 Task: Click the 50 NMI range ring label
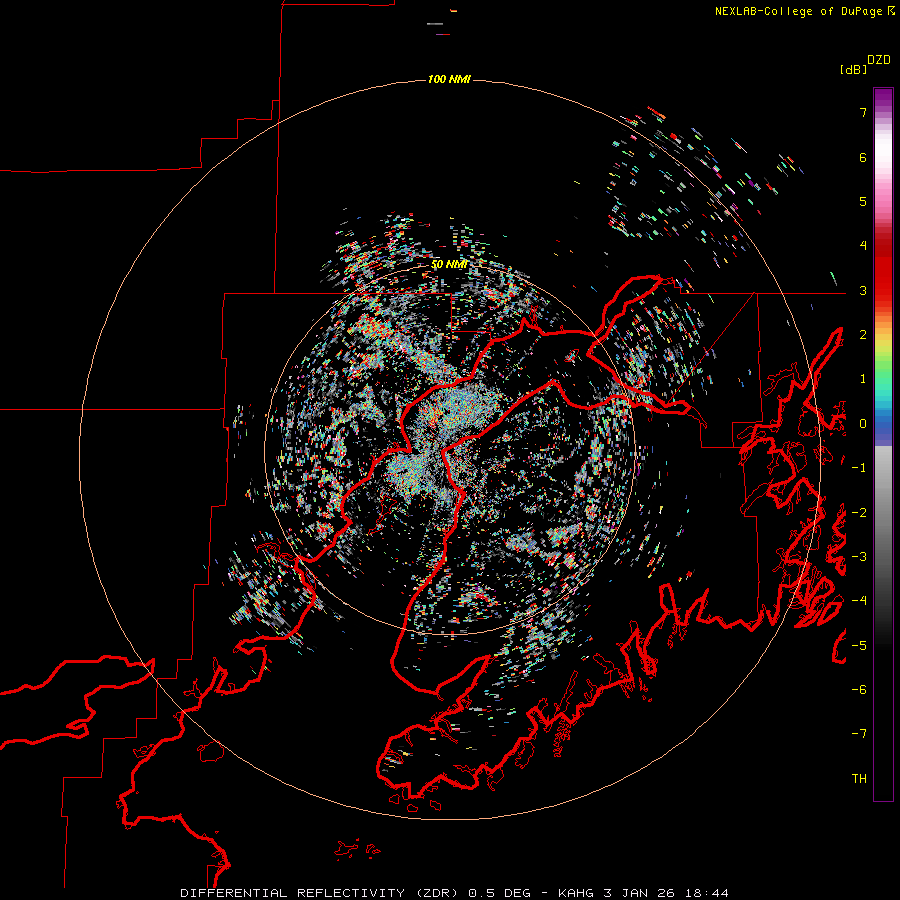point(449,265)
